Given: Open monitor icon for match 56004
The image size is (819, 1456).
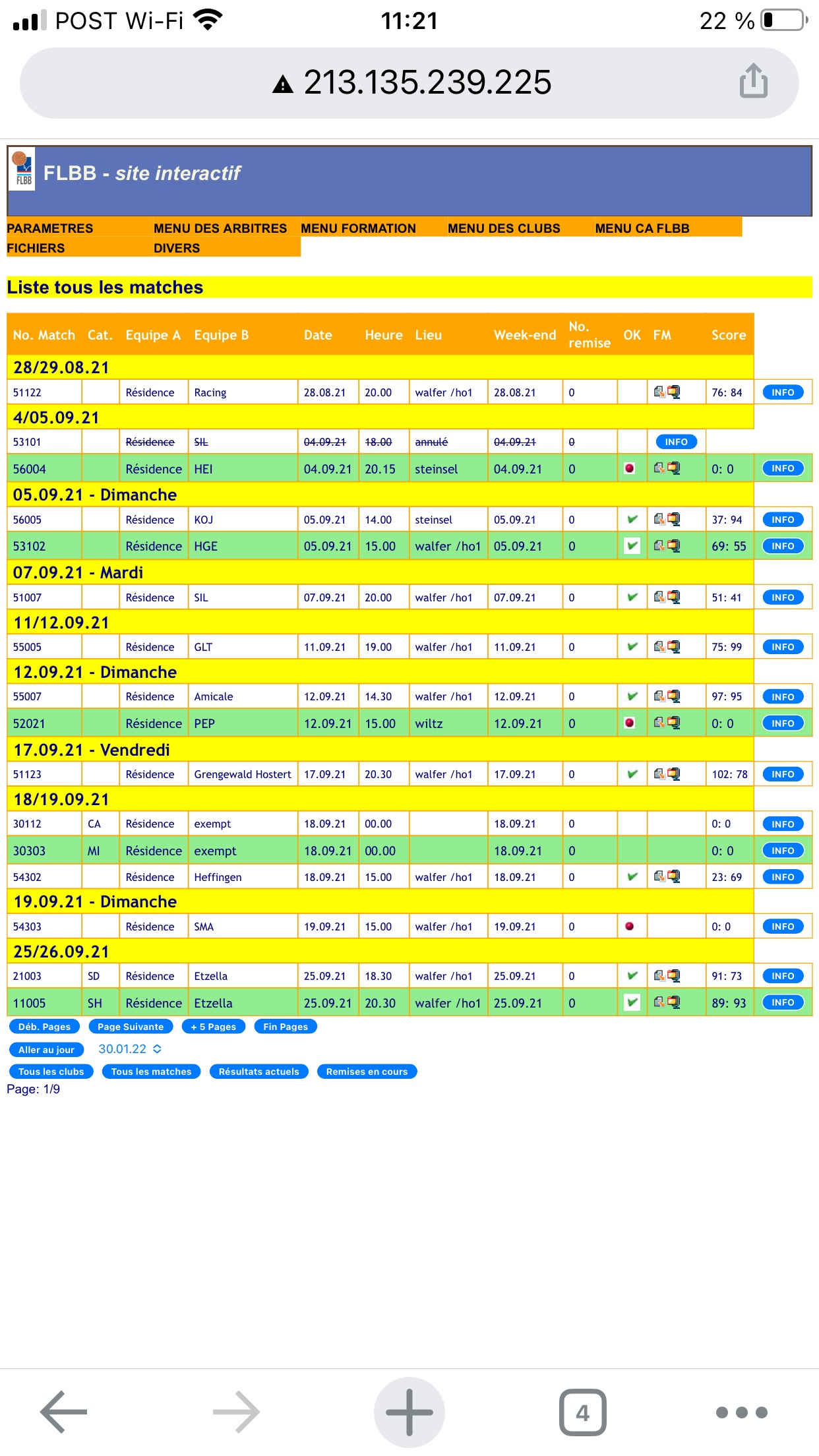Looking at the screenshot, I should [673, 468].
